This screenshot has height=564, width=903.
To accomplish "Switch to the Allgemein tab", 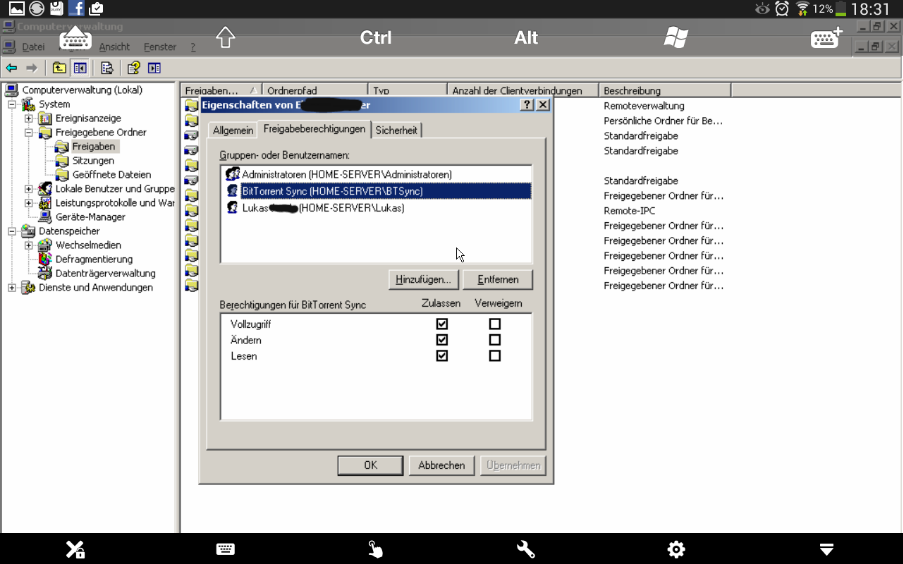I will tap(233, 130).
